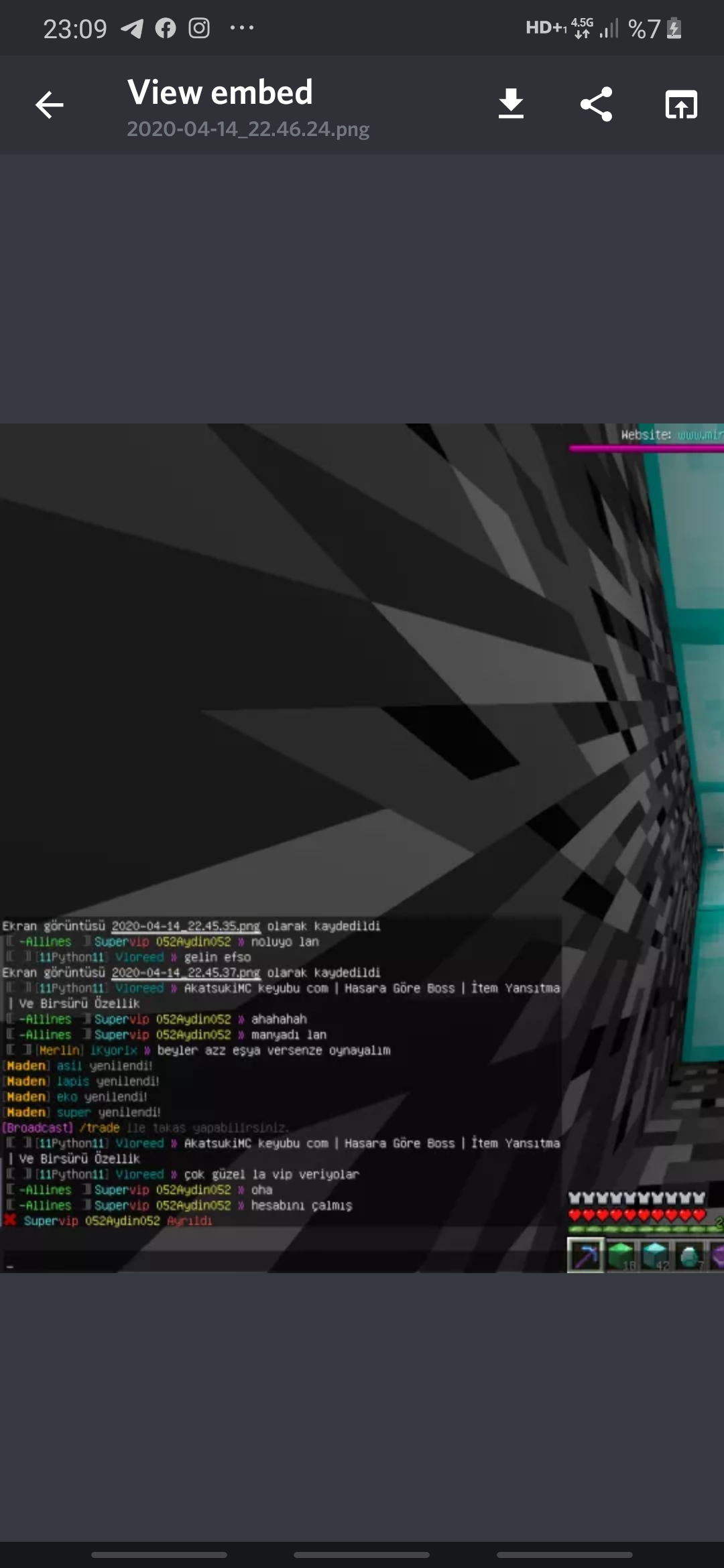Screen dimensions: 724x1568
Task: Tap the red hearts health bar
Action: coord(637,1216)
